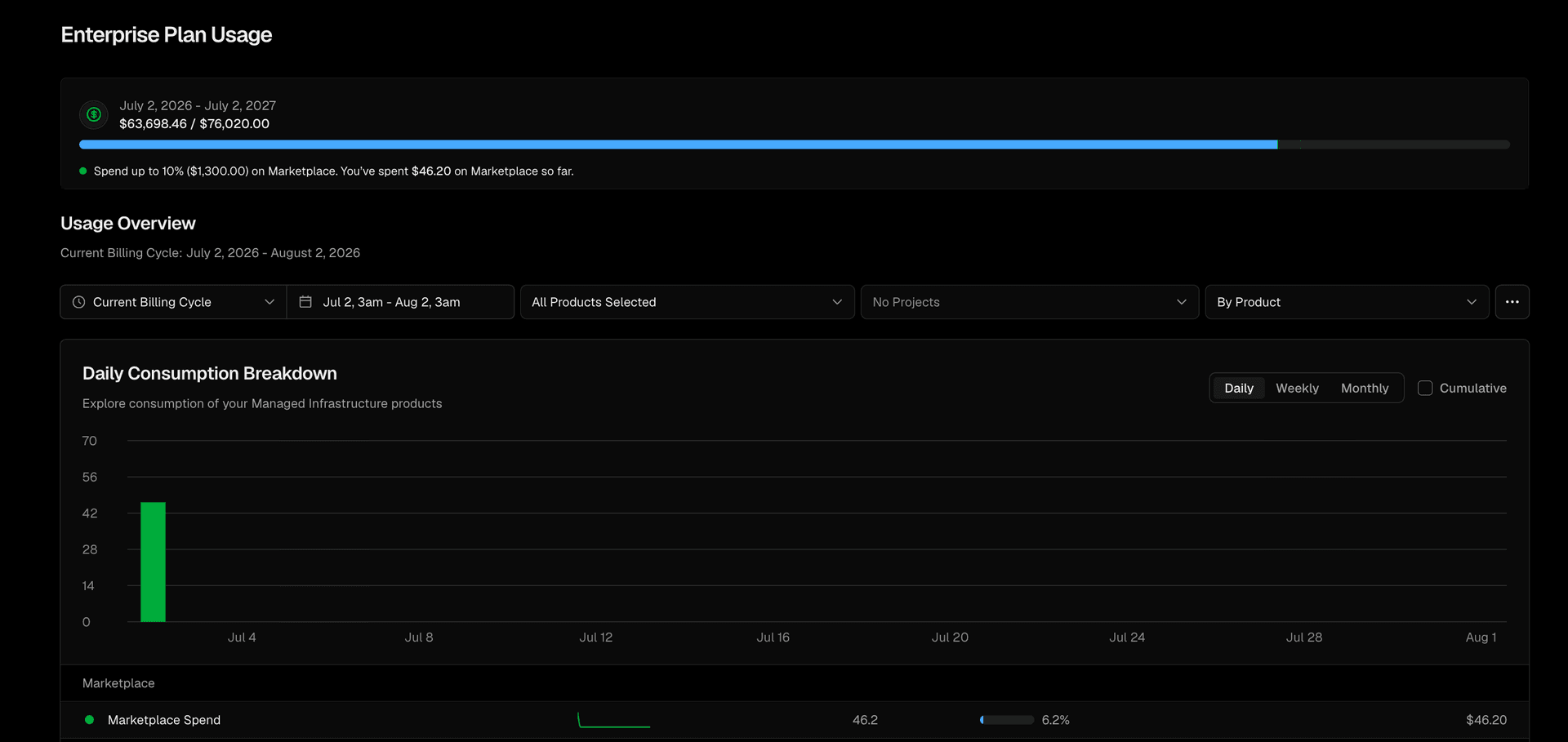Click the 46.2 value in Marketplace Spend row
The image size is (1568, 742).
point(865,720)
